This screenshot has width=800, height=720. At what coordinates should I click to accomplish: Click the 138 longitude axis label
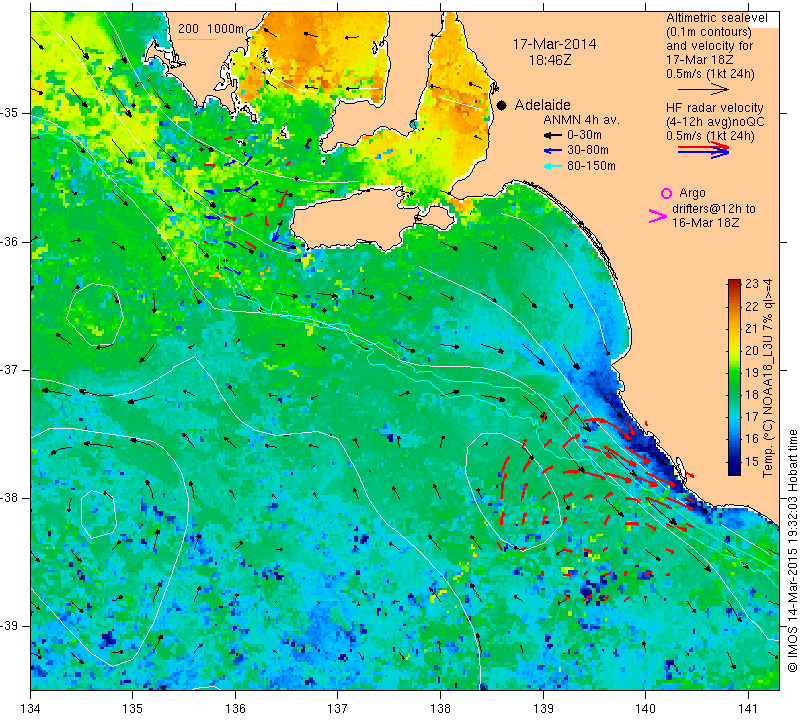[x=440, y=709]
